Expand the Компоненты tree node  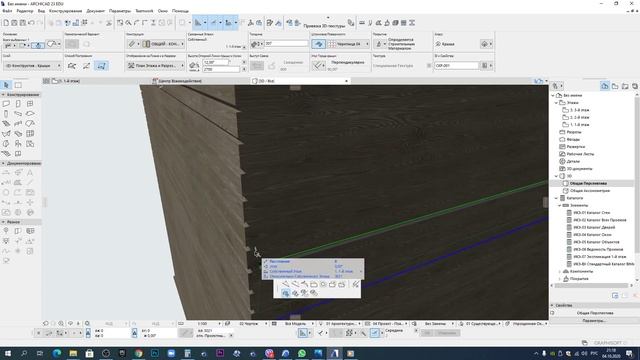[x=560, y=271]
